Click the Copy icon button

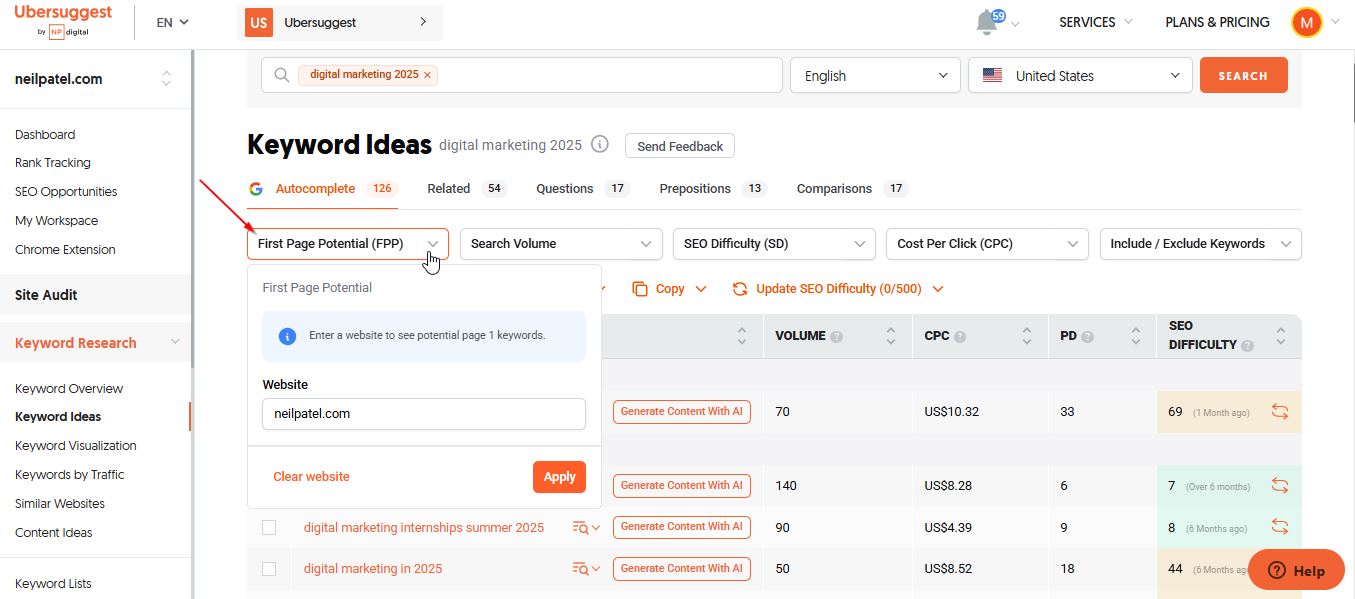(640, 289)
